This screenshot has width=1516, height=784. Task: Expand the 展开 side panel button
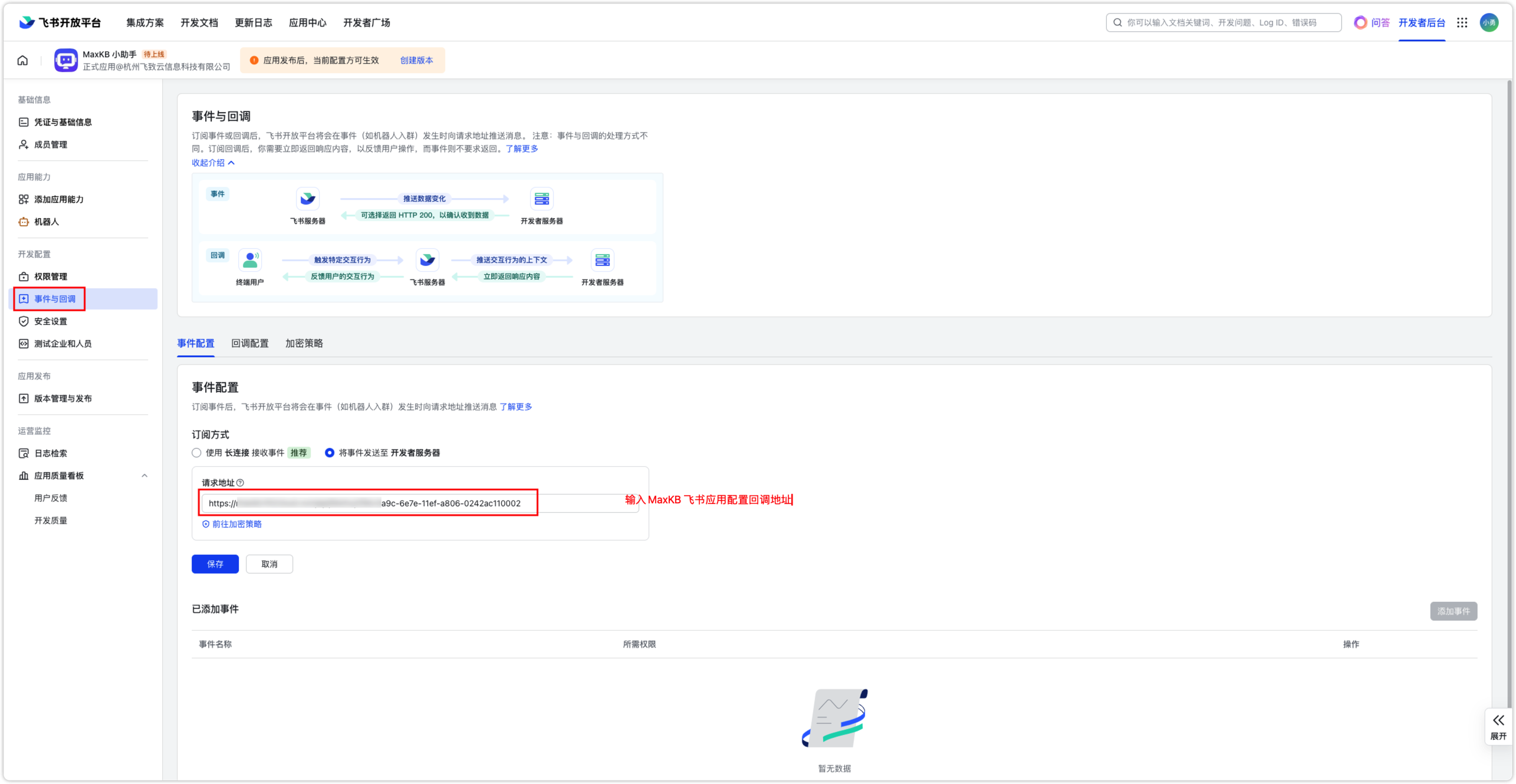(1498, 726)
